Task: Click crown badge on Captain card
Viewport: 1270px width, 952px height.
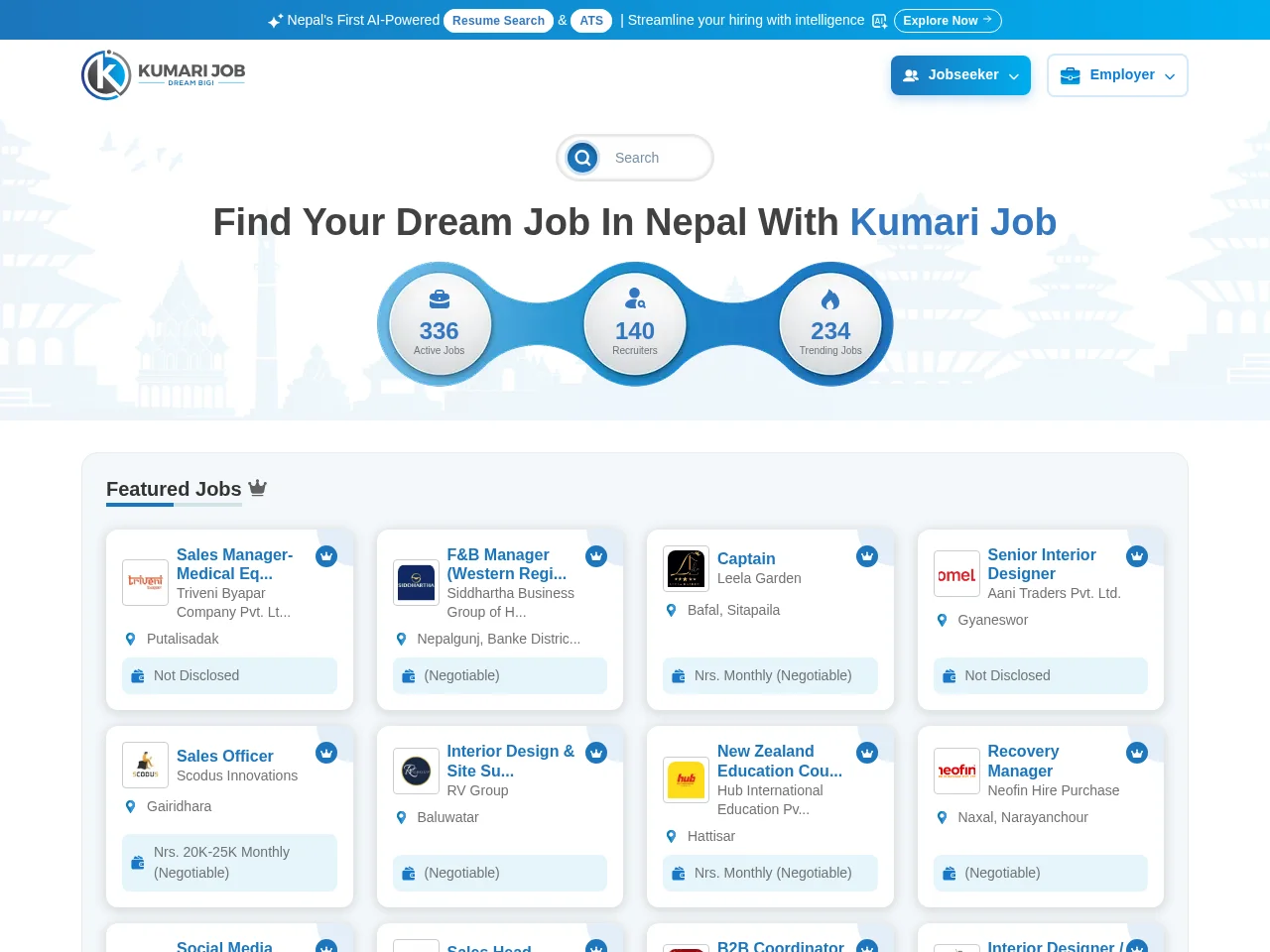Action: (x=867, y=556)
